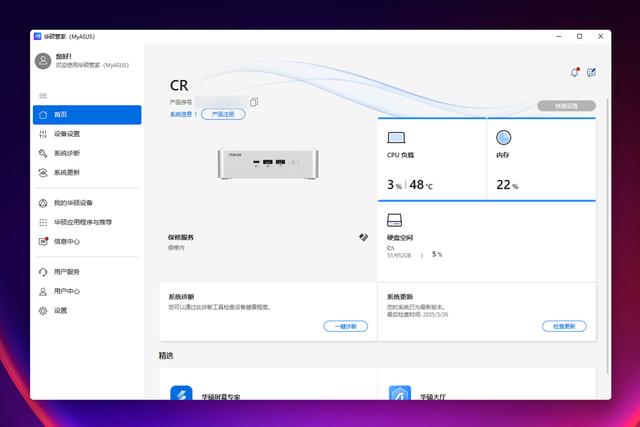
Task: Click the 硬盘空间 disk space label
Action: point(400,238)
